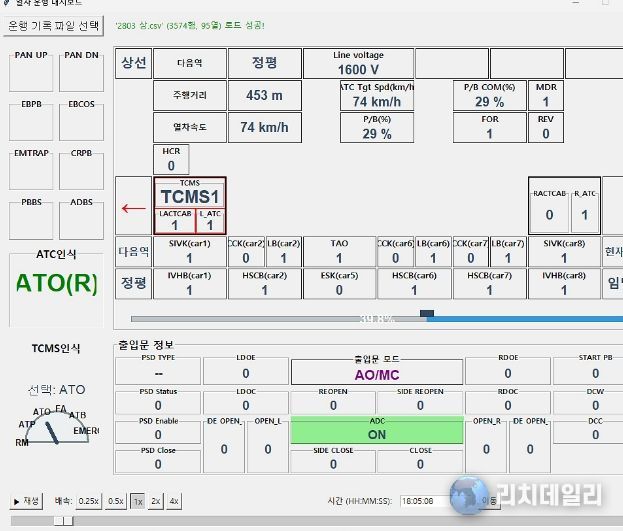623x531 pixels.
Task: Click the green ATO(R) recognition display
Action: tap(56, 283)
